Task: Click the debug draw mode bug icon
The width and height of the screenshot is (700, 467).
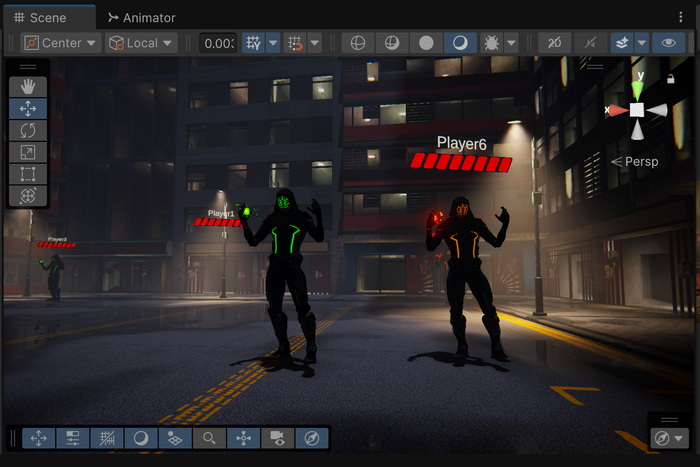Action: (491, 43)
